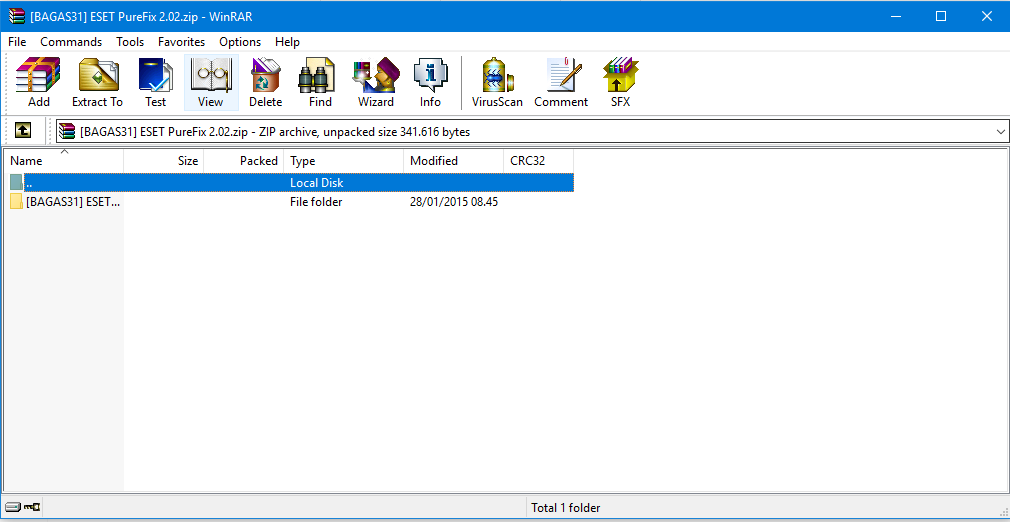
Task: Click the 'Local Disk' type cell
Action: click(x=317, y=183)
